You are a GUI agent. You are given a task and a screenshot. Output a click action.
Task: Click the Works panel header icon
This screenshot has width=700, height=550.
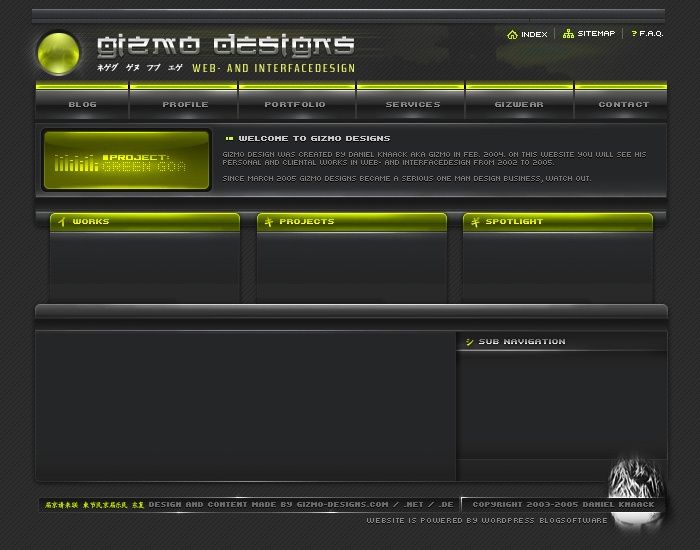click(62, 221)
